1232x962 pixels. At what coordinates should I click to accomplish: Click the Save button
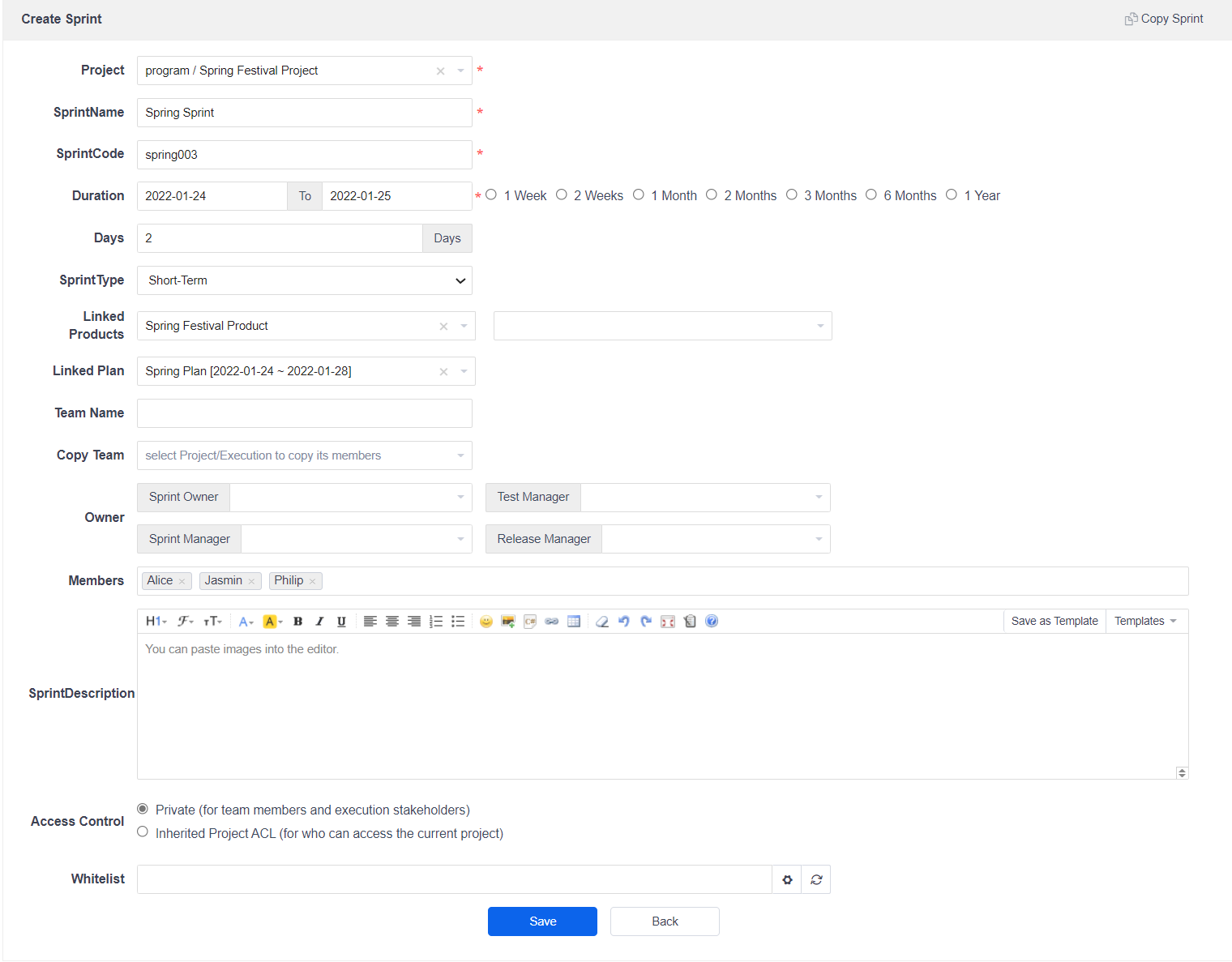[x=542, y=921]
